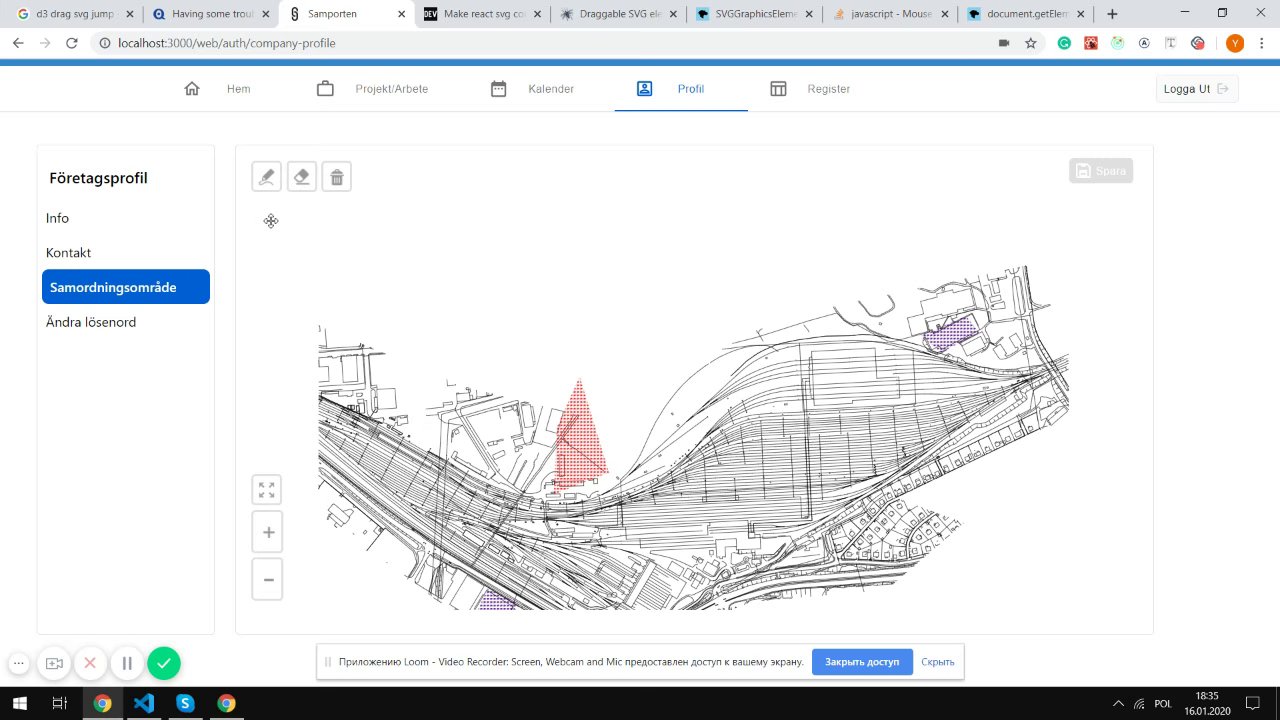This screenshot has height=720, width=1280.
Task: Click Loom camera toggle icon
Action: (54, 663)
